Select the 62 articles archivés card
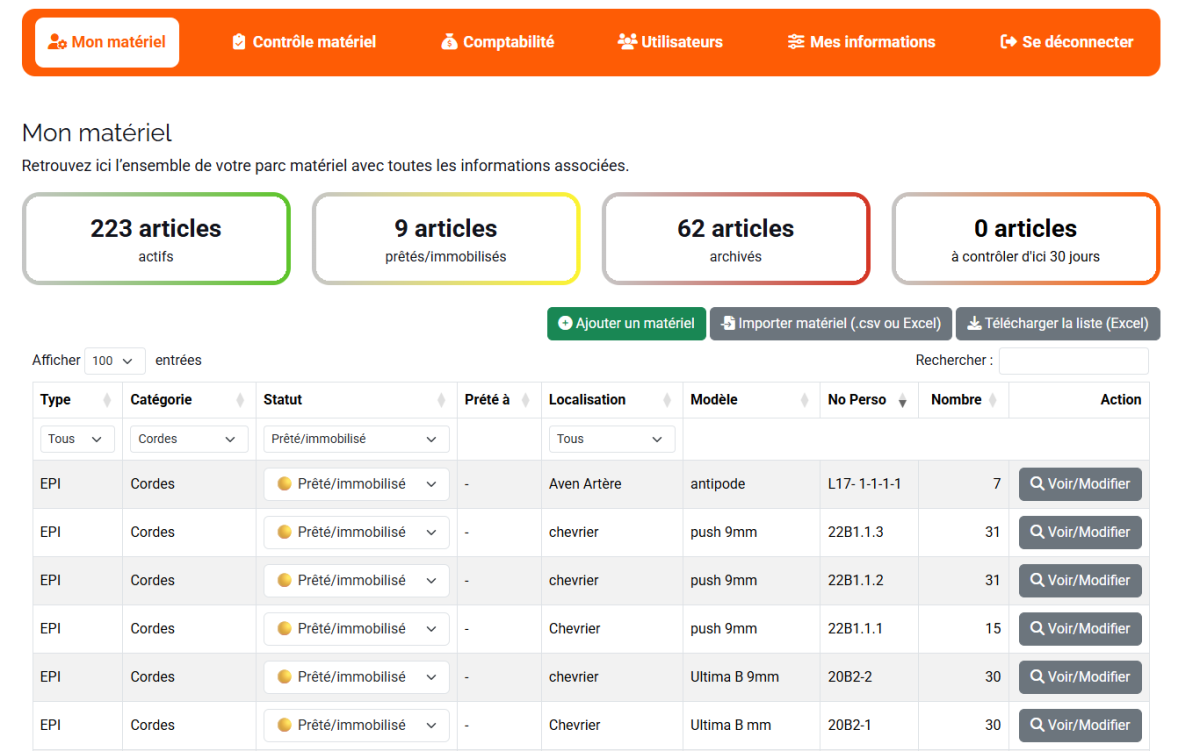This screenshot has width=1200, height=751. [x=735, y=239]
